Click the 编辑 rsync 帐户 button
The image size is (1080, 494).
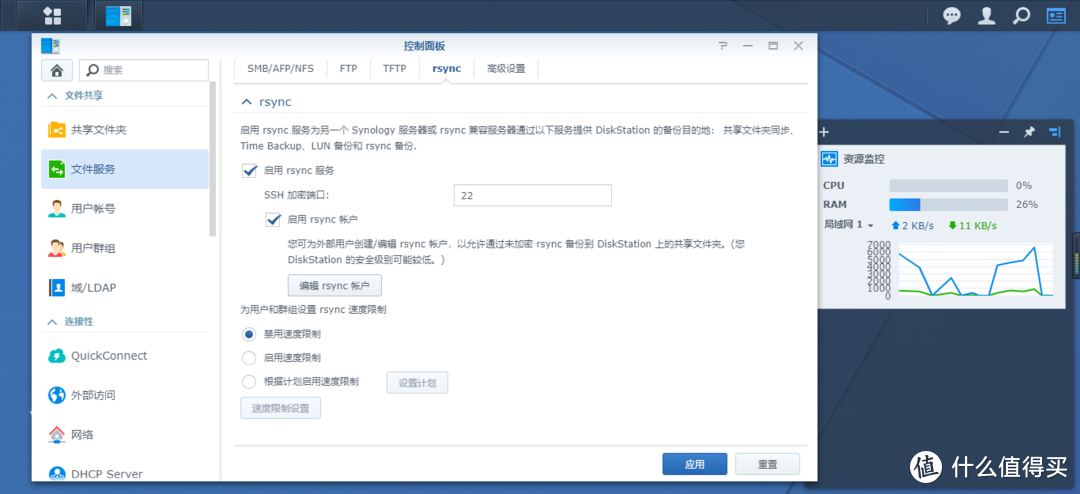coord(335,285)
